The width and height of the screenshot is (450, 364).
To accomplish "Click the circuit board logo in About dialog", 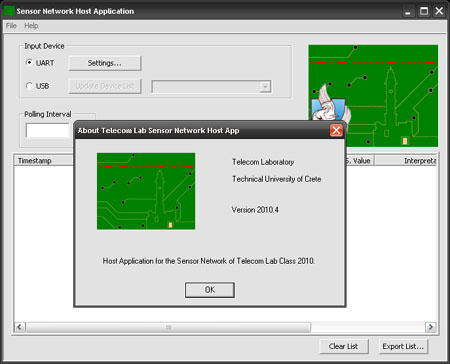I will tap(146, 191).
